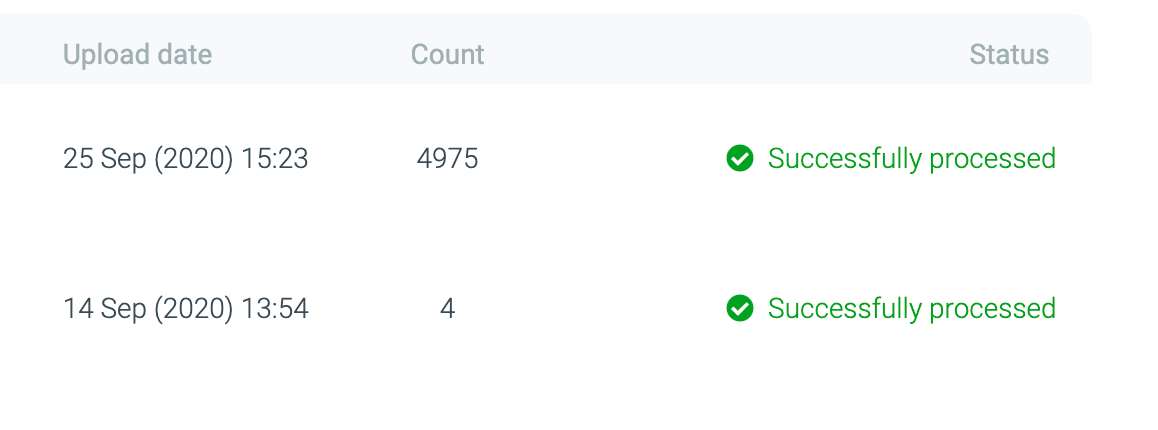
Task: Click blank space between 4975 and its status
Action: (600, 158)
